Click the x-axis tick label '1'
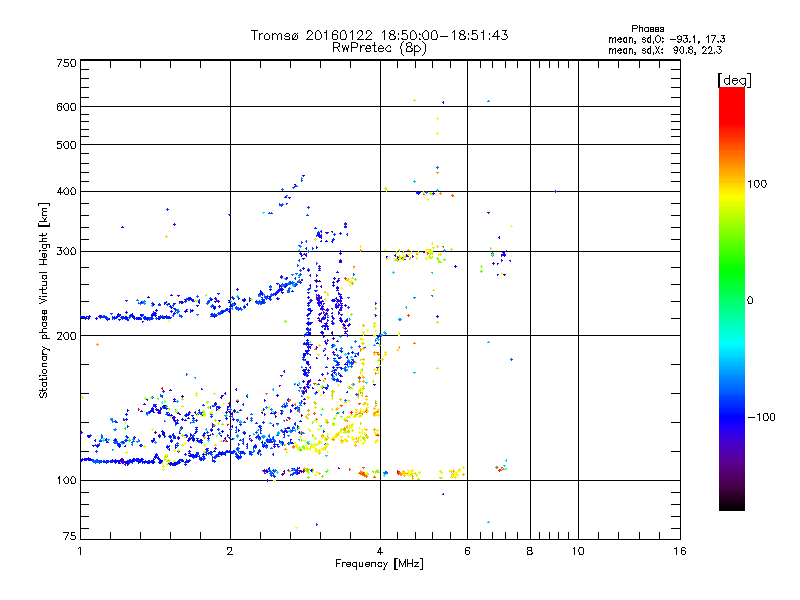800x600 pixels. [80, 551]
